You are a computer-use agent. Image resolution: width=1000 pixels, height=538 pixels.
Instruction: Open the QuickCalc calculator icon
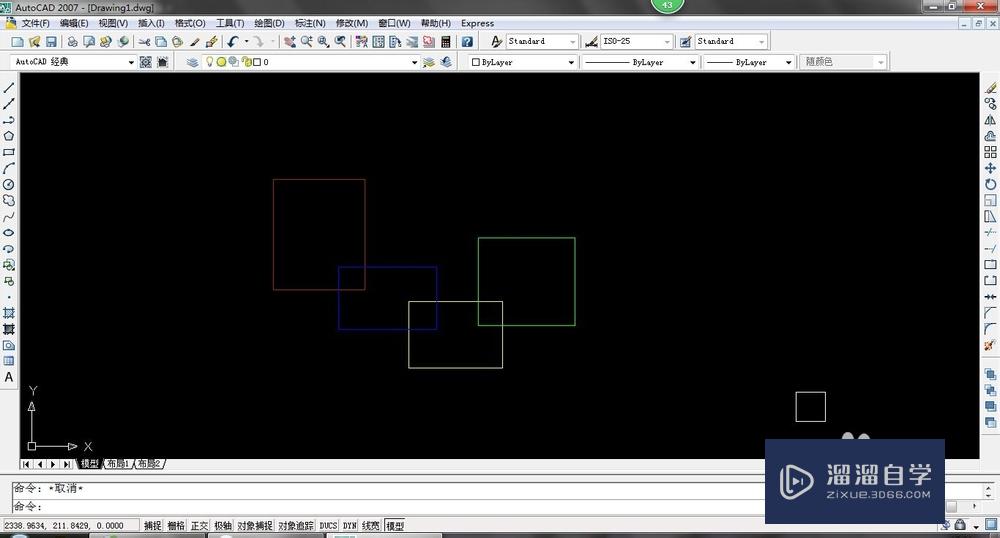point(445,41)
